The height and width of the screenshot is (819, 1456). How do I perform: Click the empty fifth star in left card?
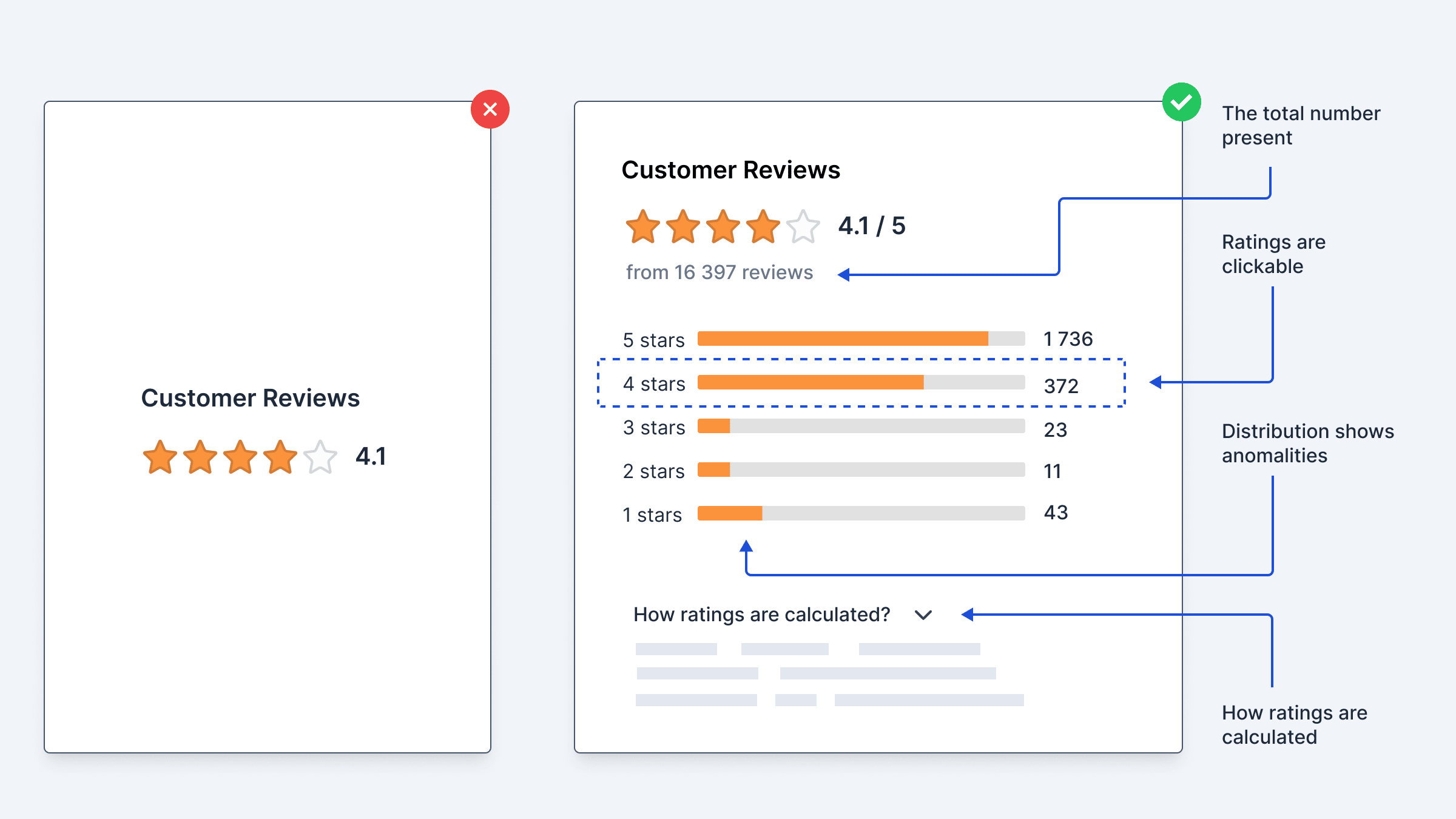[320, 457]
